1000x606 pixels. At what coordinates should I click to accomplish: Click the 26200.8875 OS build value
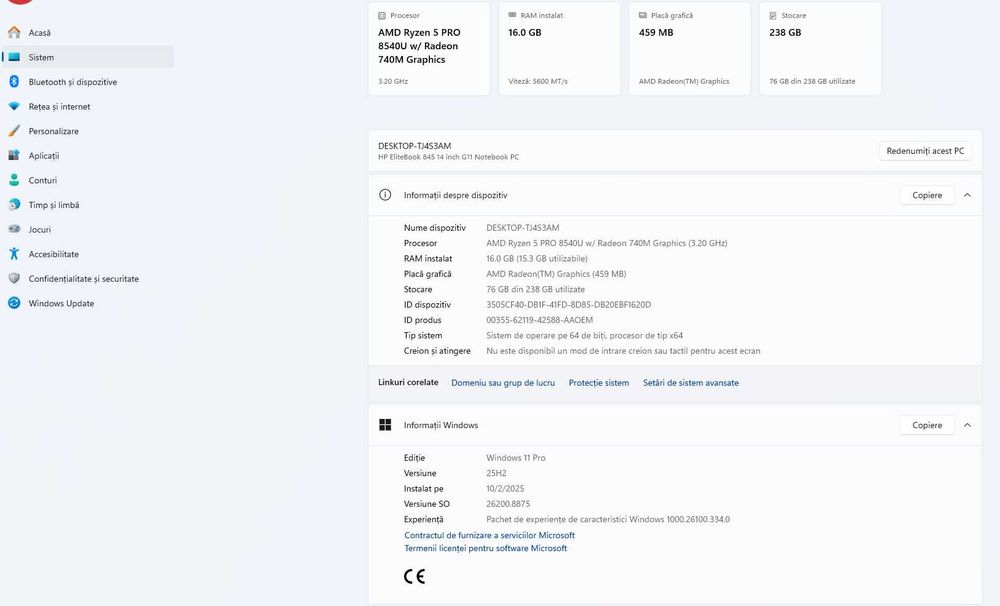[508, 504]
